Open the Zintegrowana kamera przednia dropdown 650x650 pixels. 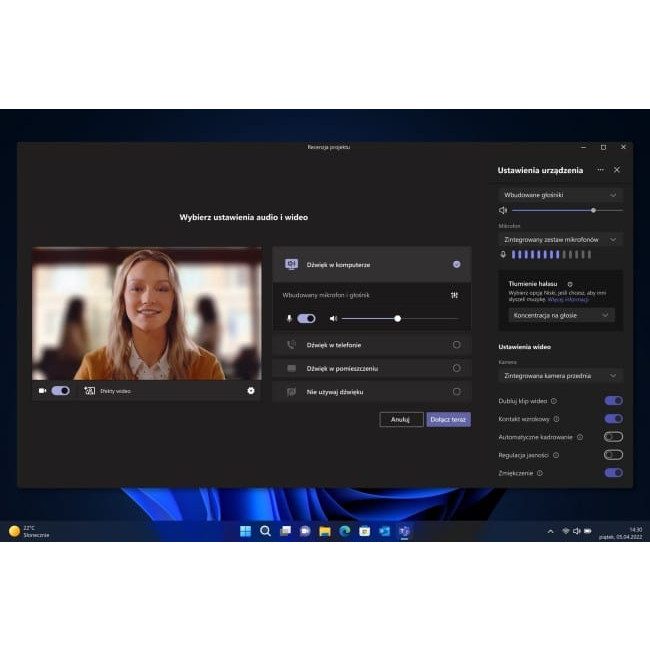[560, 376]
